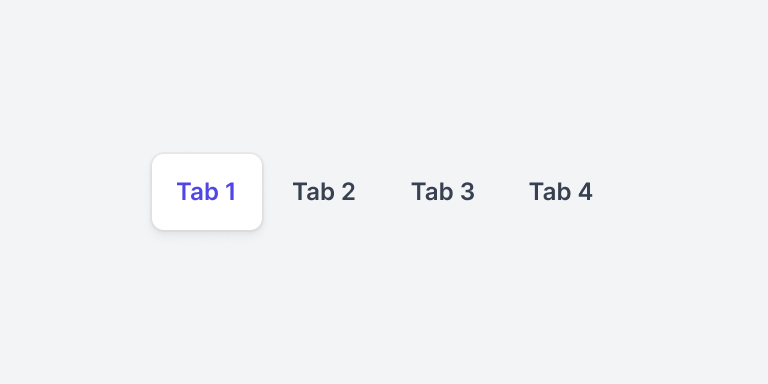768x384 pixels.
Task: Choose Tab 3 in the tab bar
Action: (x=443, y=192)
